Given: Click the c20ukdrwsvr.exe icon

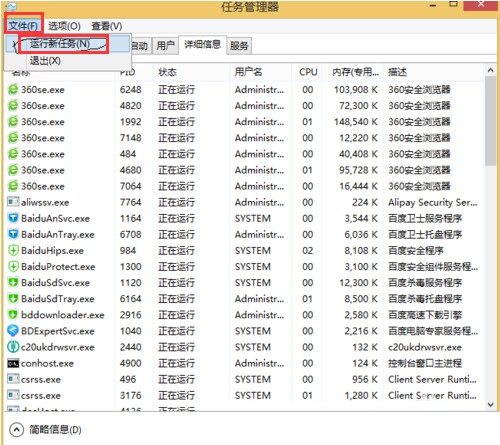Looking at the screenshot, I should tap(13, 347).
